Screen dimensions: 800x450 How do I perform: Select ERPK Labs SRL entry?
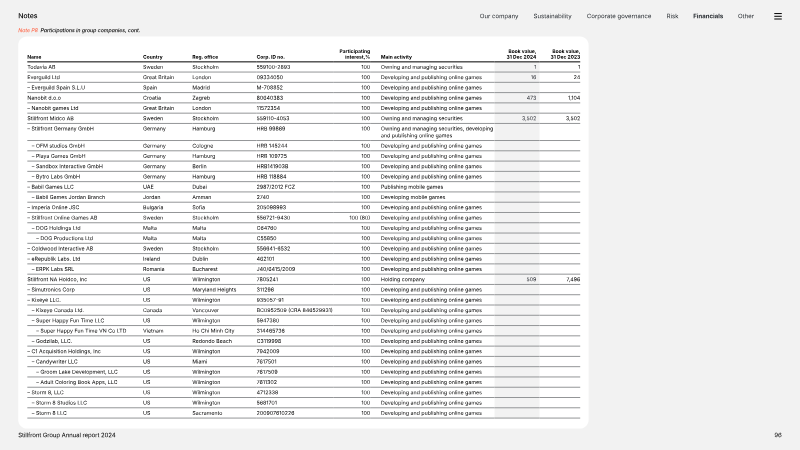53,269
